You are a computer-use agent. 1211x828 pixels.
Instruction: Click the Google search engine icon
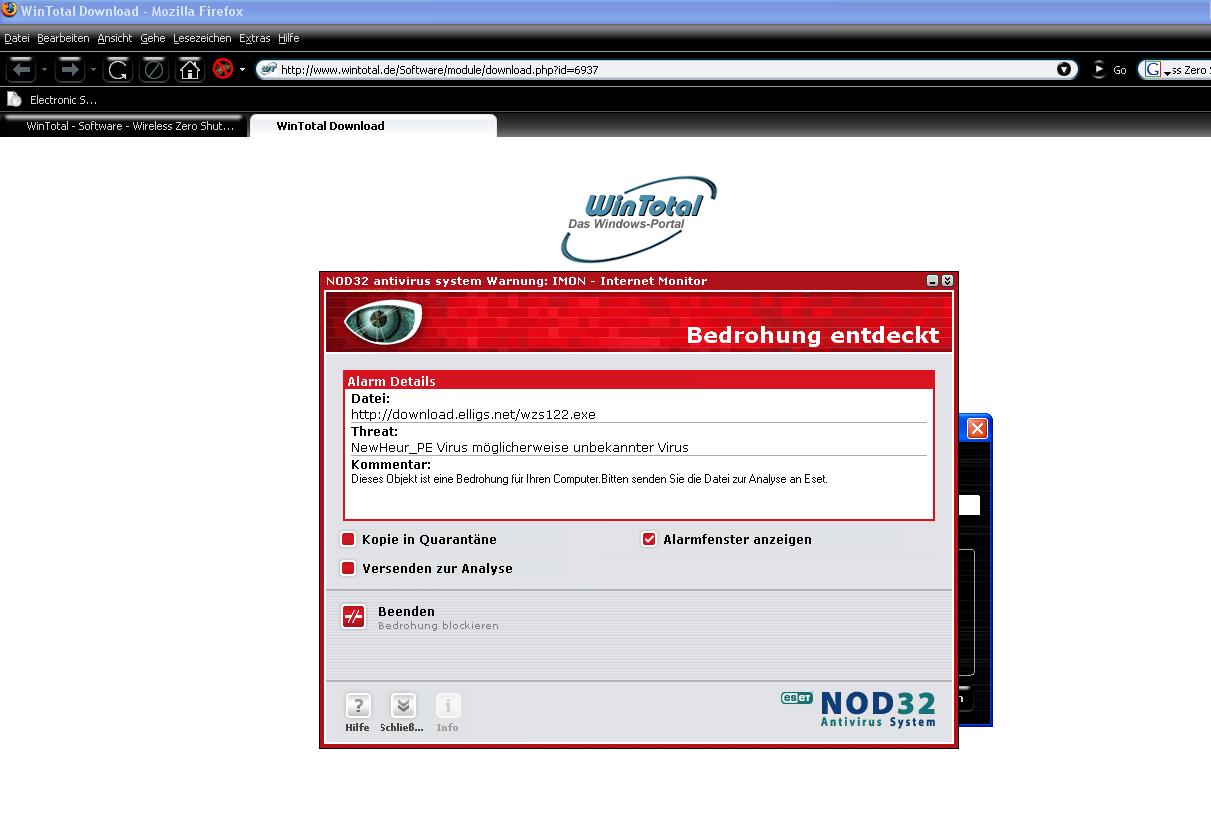1154,70
